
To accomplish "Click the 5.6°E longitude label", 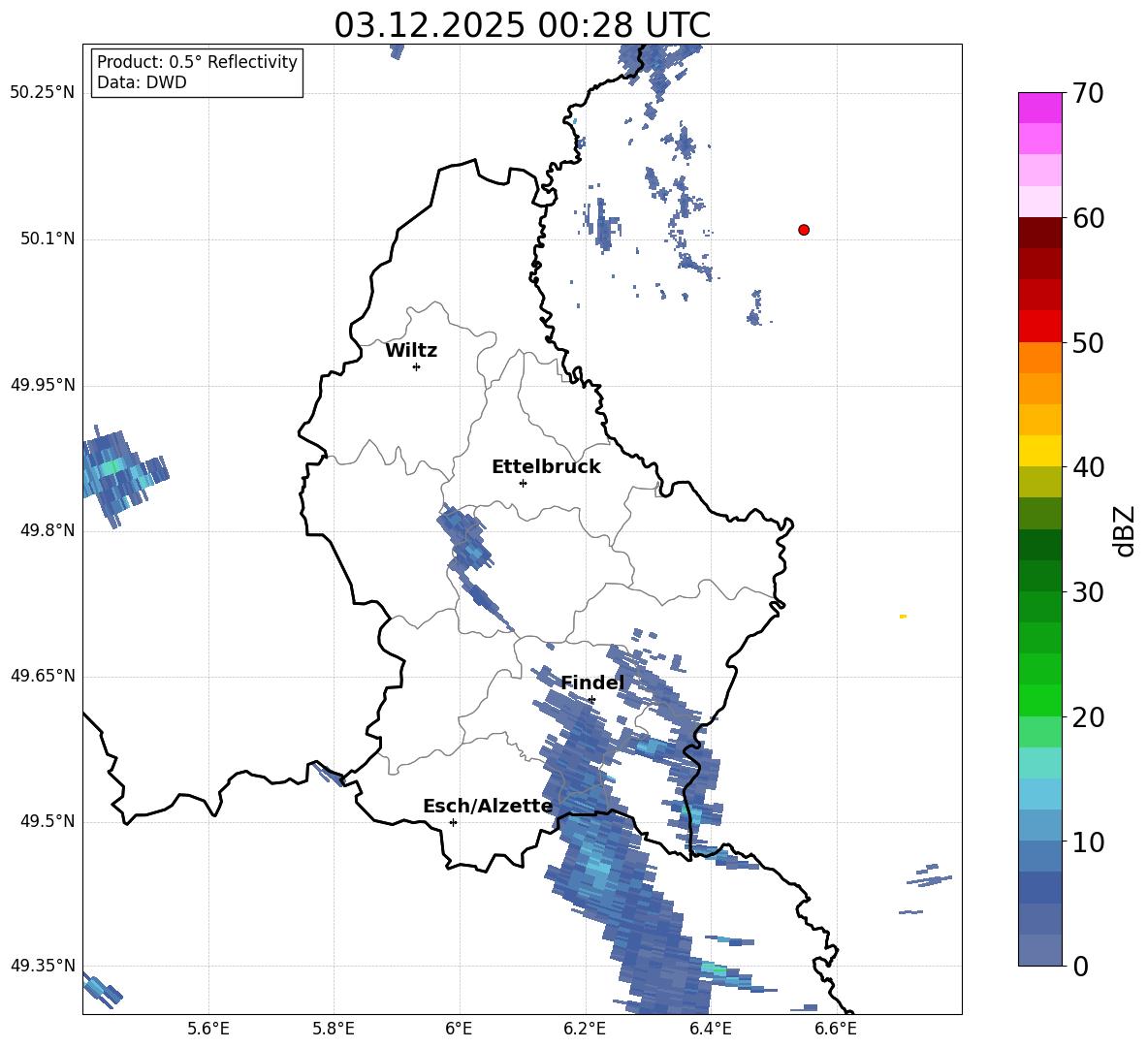I will [208, 1029].
